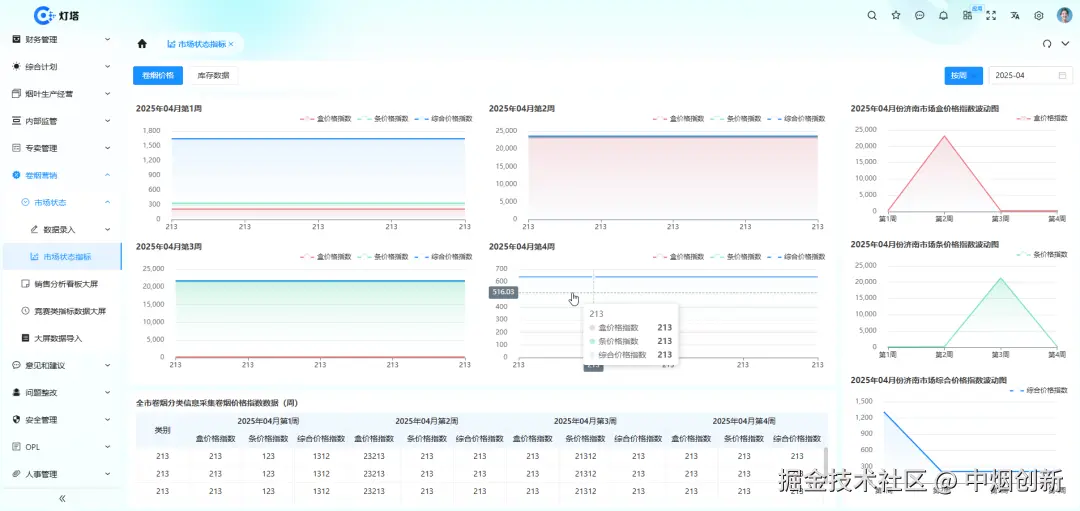The image size is (1080, 511).
Task: Collapse the sidebar with the double-arrow icon
Action: coord(62,498)
